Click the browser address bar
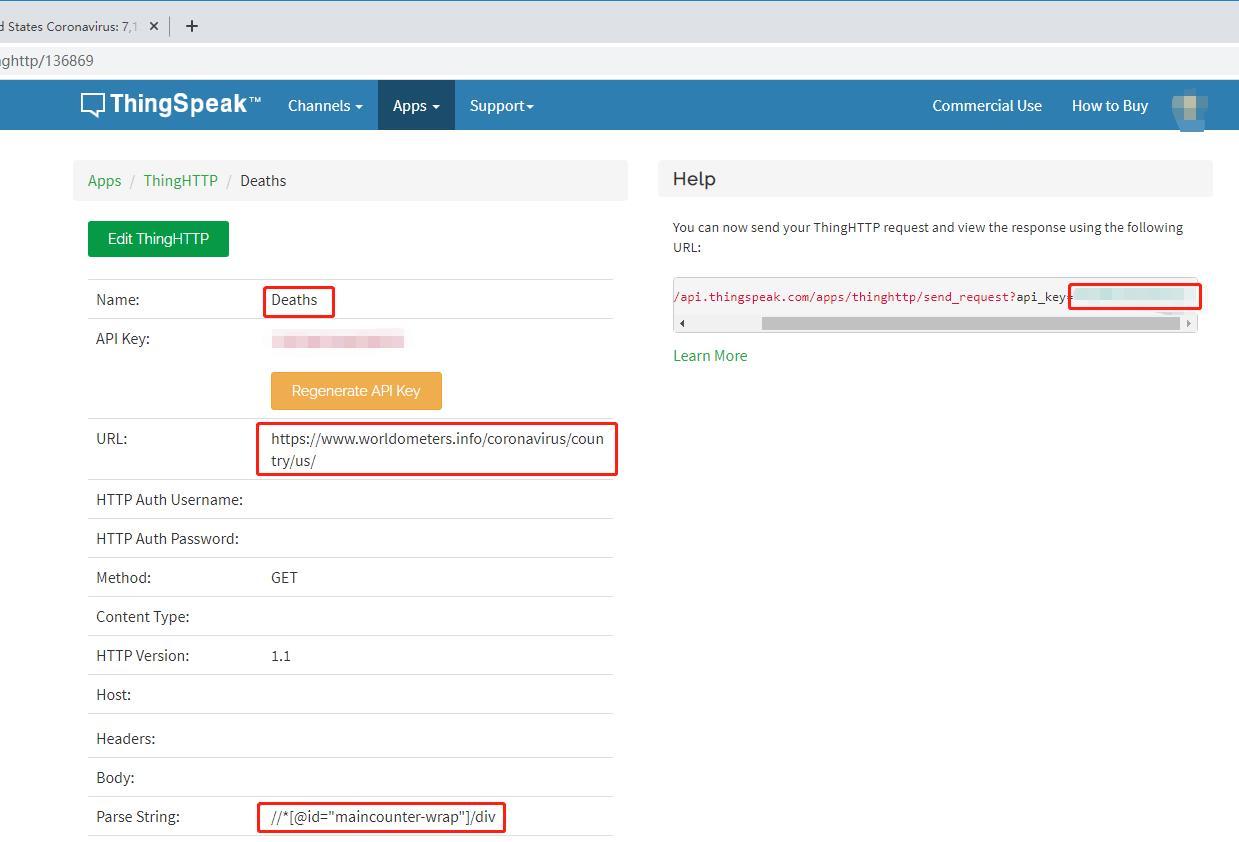 click(x=619, y=61)
